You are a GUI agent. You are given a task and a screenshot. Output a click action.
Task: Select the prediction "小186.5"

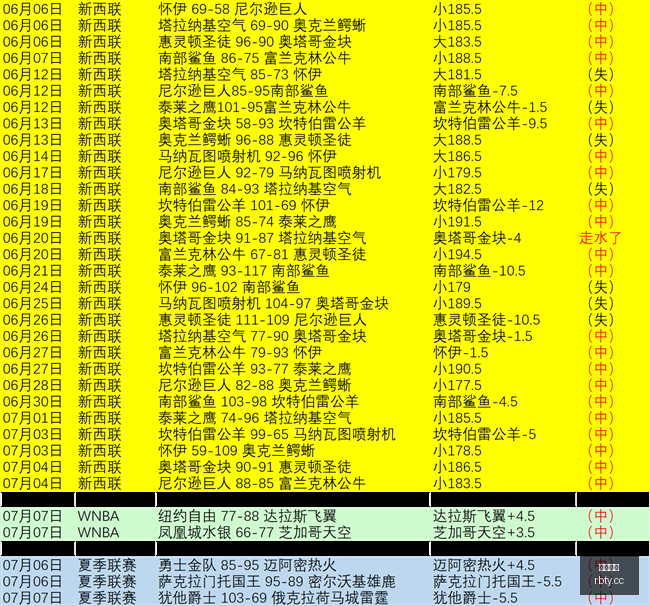[457, 467]
